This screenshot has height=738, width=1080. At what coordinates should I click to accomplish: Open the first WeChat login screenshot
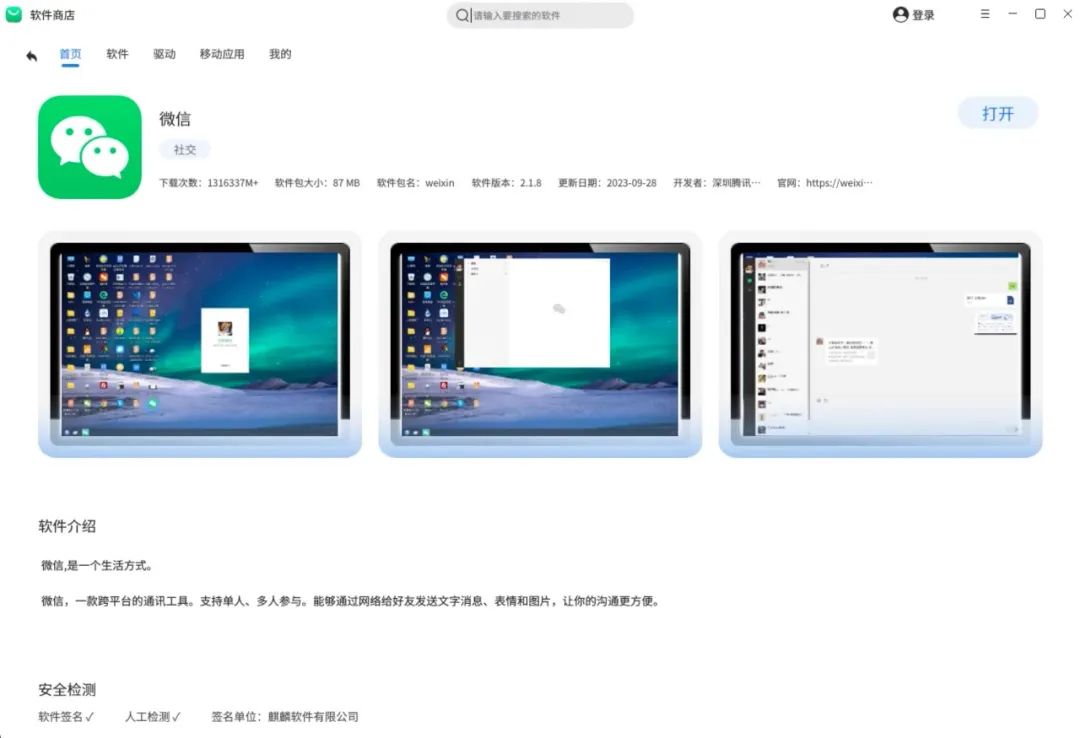(200, 344)
